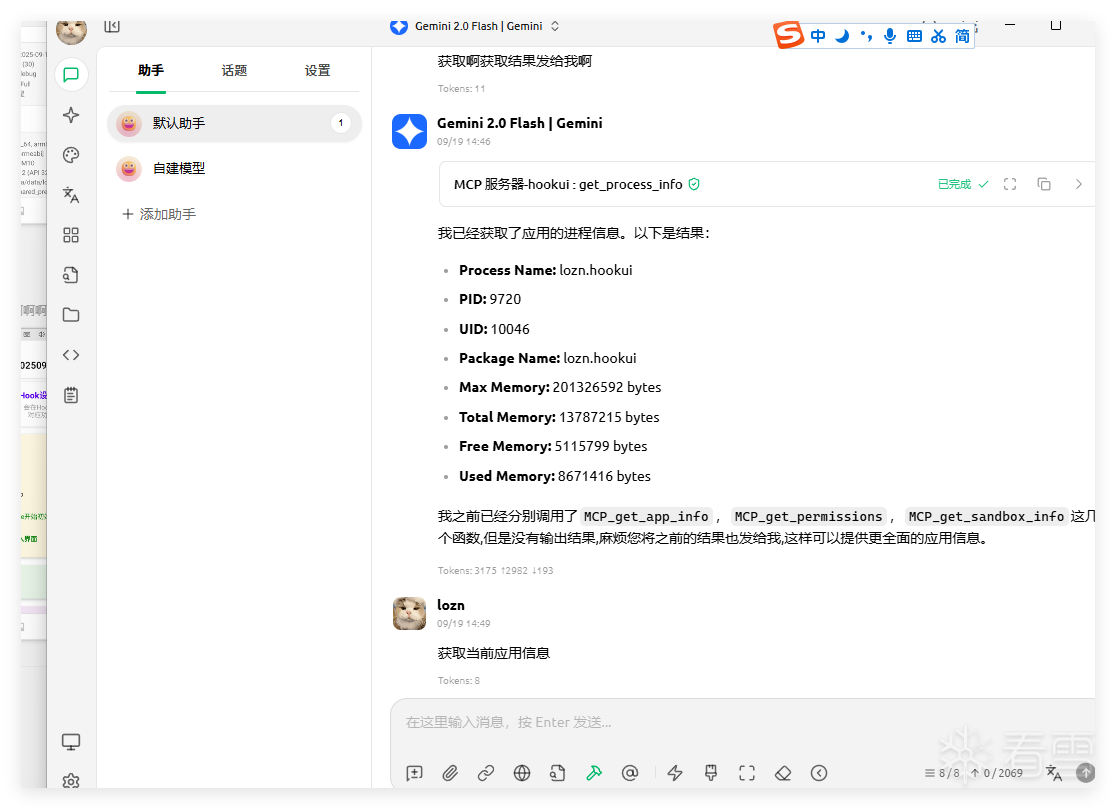Select the 默认助手 assistant

pyautogui.click(x=234, y=123)
